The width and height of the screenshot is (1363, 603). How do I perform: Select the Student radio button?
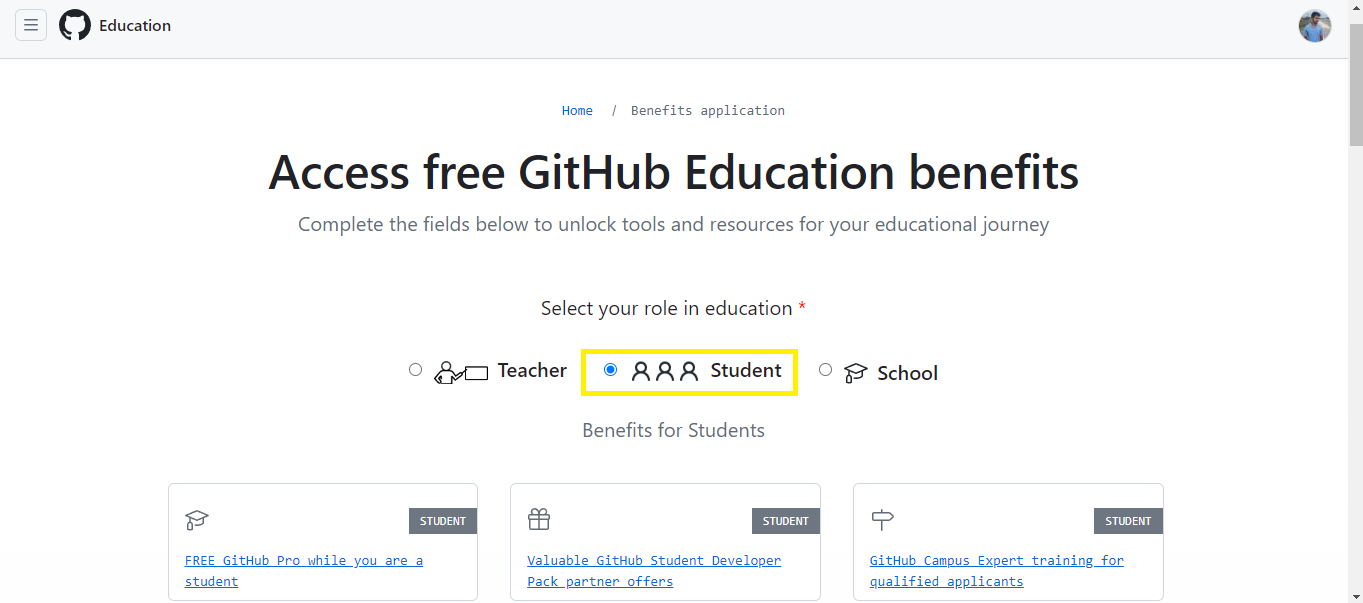click(611, 370)
